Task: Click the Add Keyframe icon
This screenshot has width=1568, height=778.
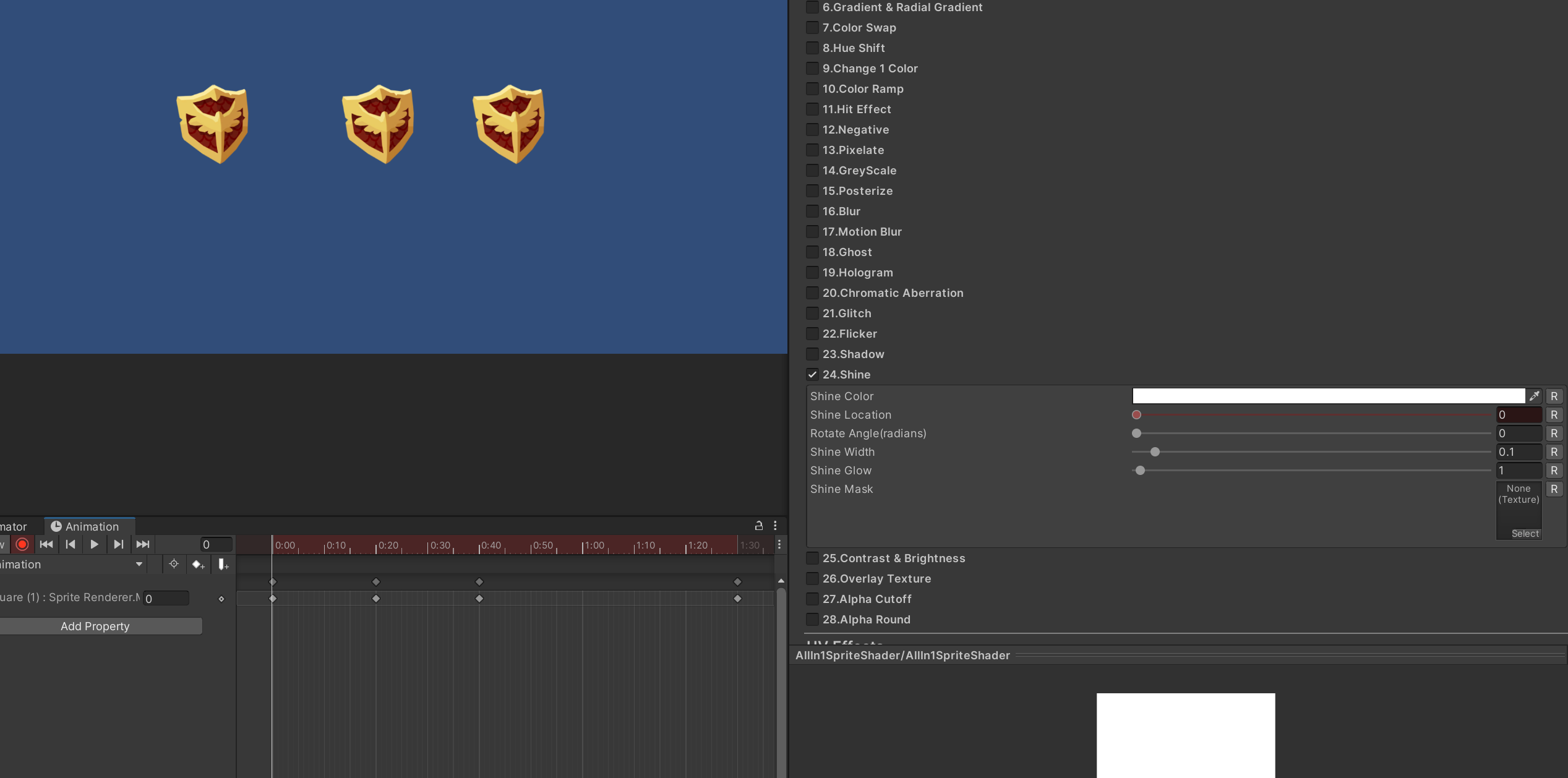Action: [x=198, y=565]
